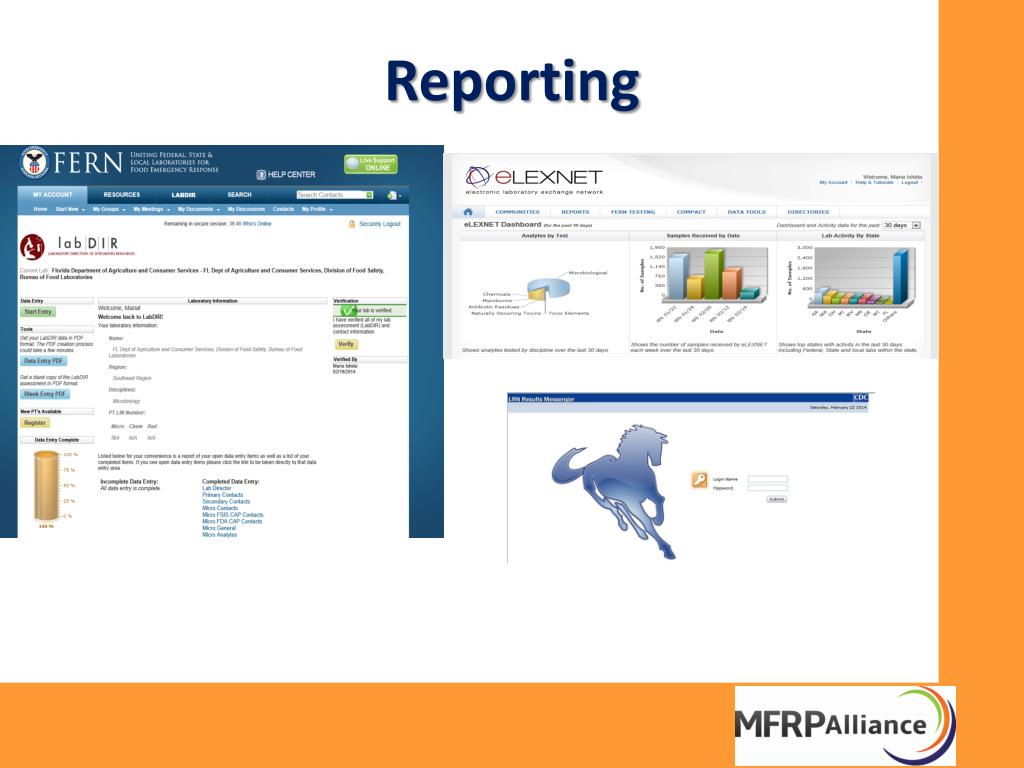Go to the eLEXNET home icon tab

[468, 212]
